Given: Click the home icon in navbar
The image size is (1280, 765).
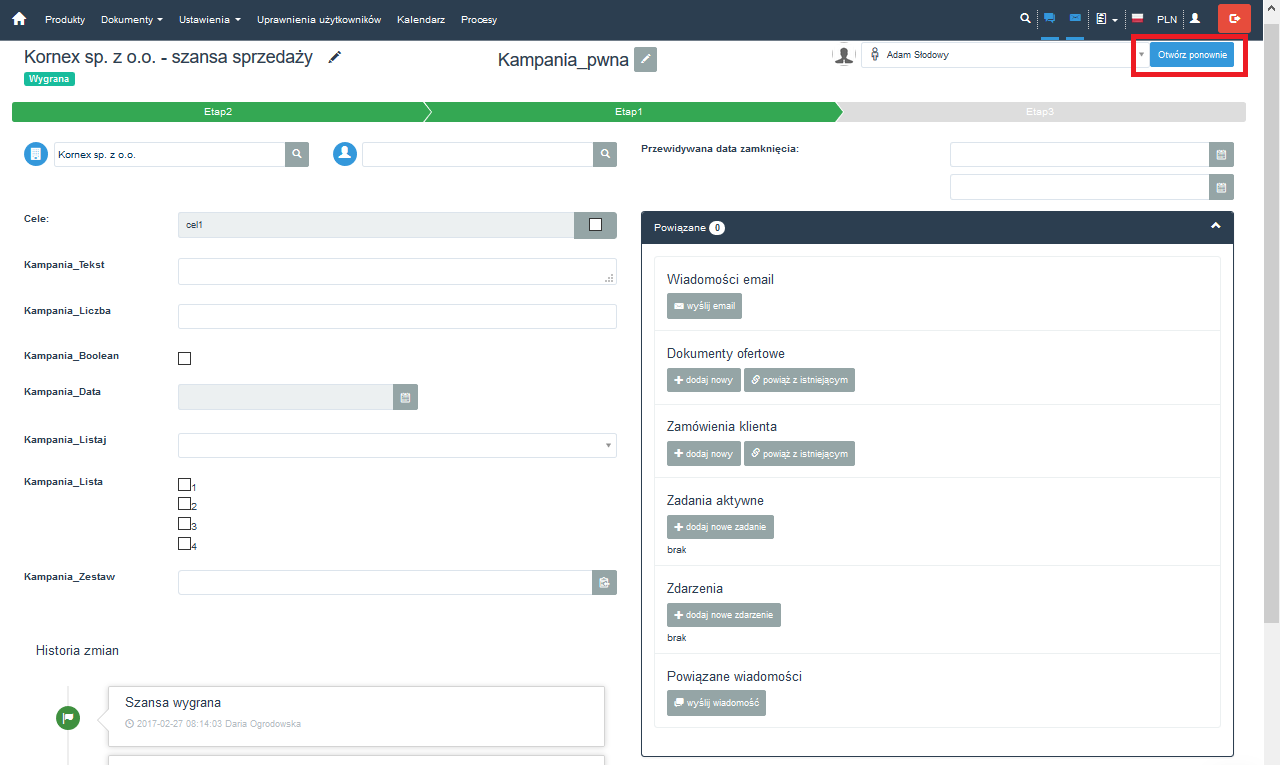Looking at the screenshot, I should 19,19.
